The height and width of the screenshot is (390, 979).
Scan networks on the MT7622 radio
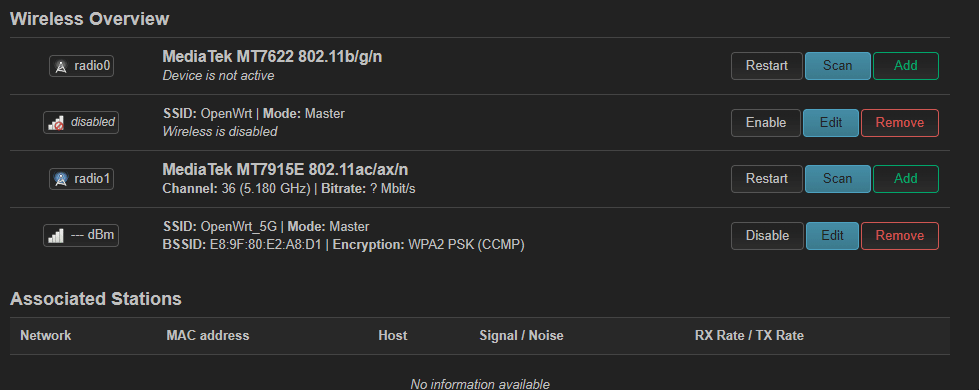(x=837, y=66)
